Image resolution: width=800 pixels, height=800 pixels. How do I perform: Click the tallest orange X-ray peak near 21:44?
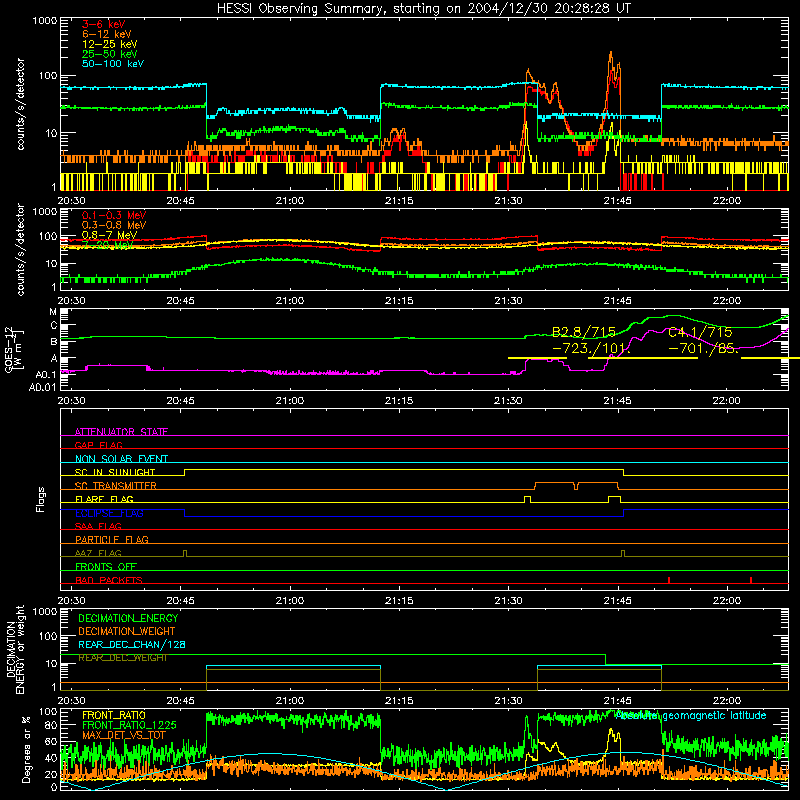(x=611, y=53)
